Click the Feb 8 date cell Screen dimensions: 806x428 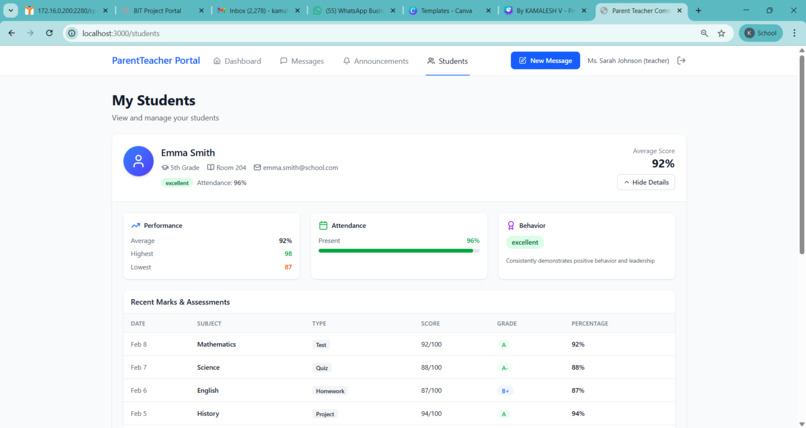139,344
